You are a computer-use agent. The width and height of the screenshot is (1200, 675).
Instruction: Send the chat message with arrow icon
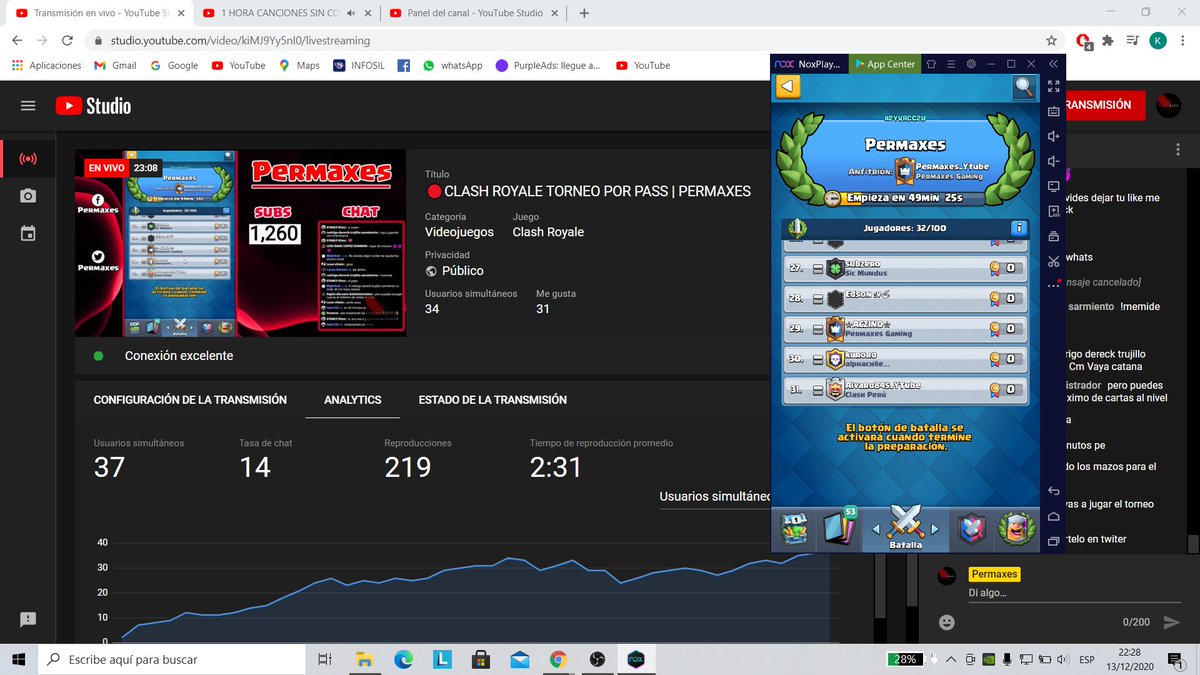(1171, 622)
